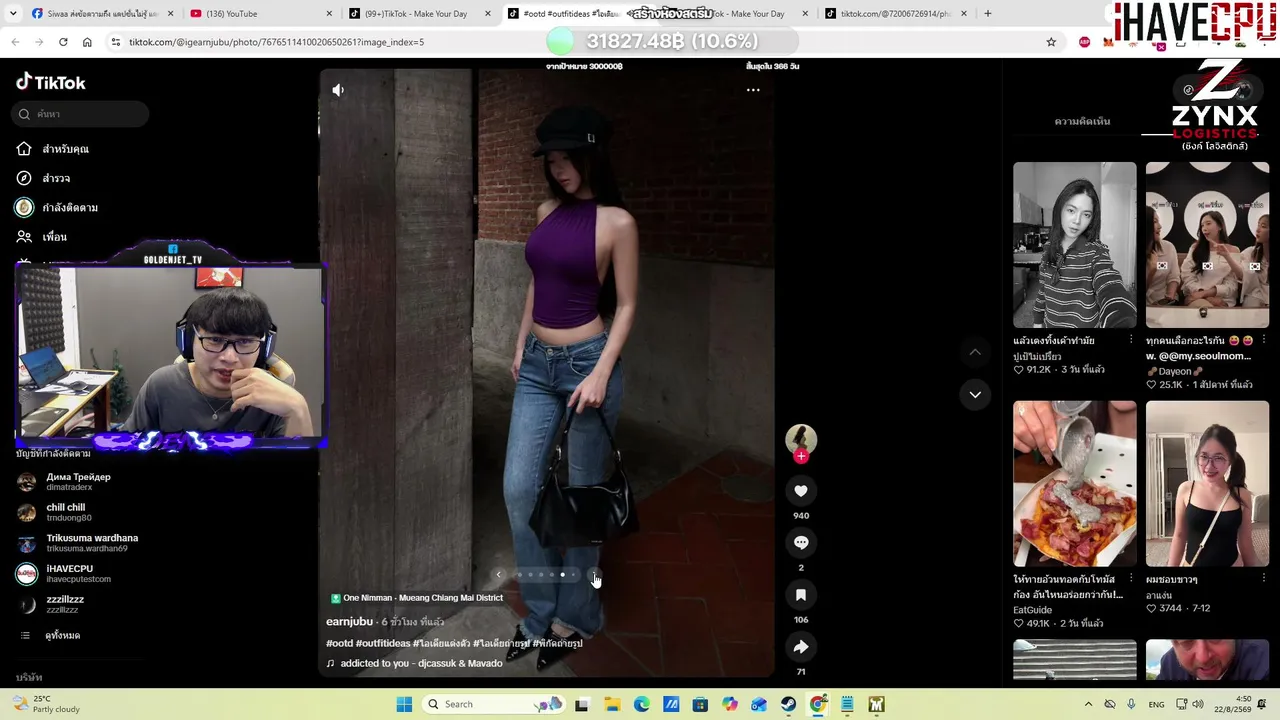The width and height of the screenshot is (1280, 720).
Task: Open the #outfitideas hashtag
Action: click(x=383, y=644)
